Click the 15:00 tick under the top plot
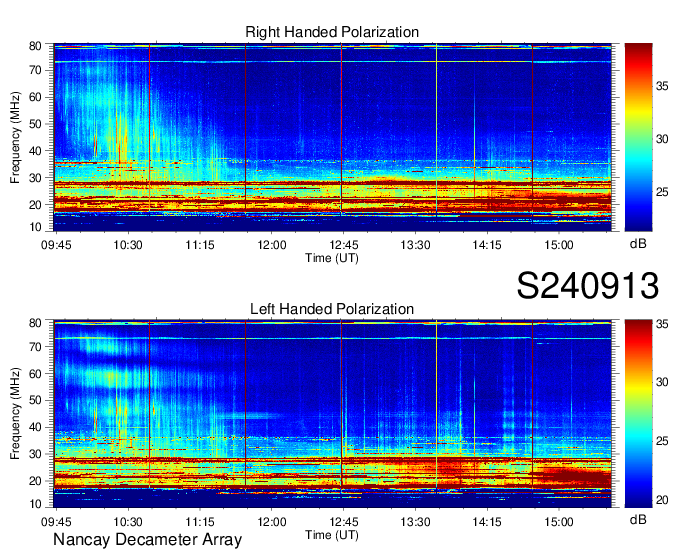The image size is (680, 552). [x=559, y=245]
